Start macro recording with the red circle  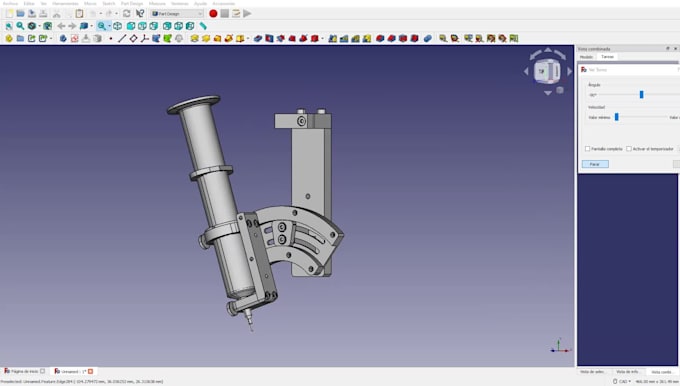pyautogui.click(x=213, y=14)
